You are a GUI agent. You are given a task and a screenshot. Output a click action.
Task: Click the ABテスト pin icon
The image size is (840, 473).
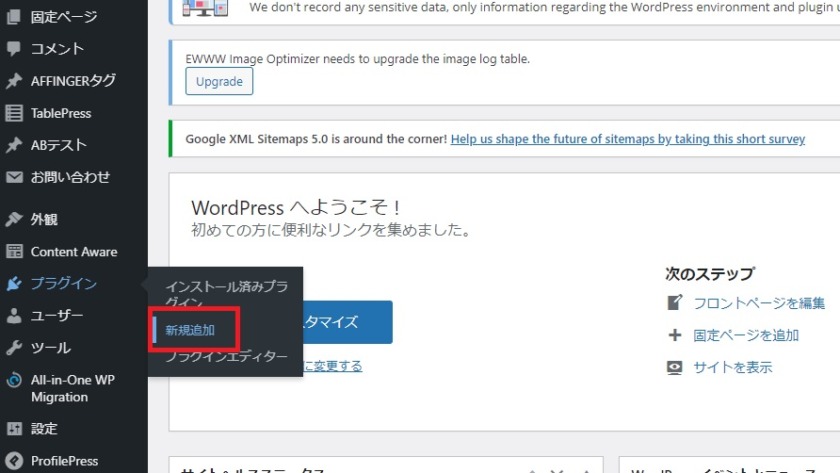(14, 145)
